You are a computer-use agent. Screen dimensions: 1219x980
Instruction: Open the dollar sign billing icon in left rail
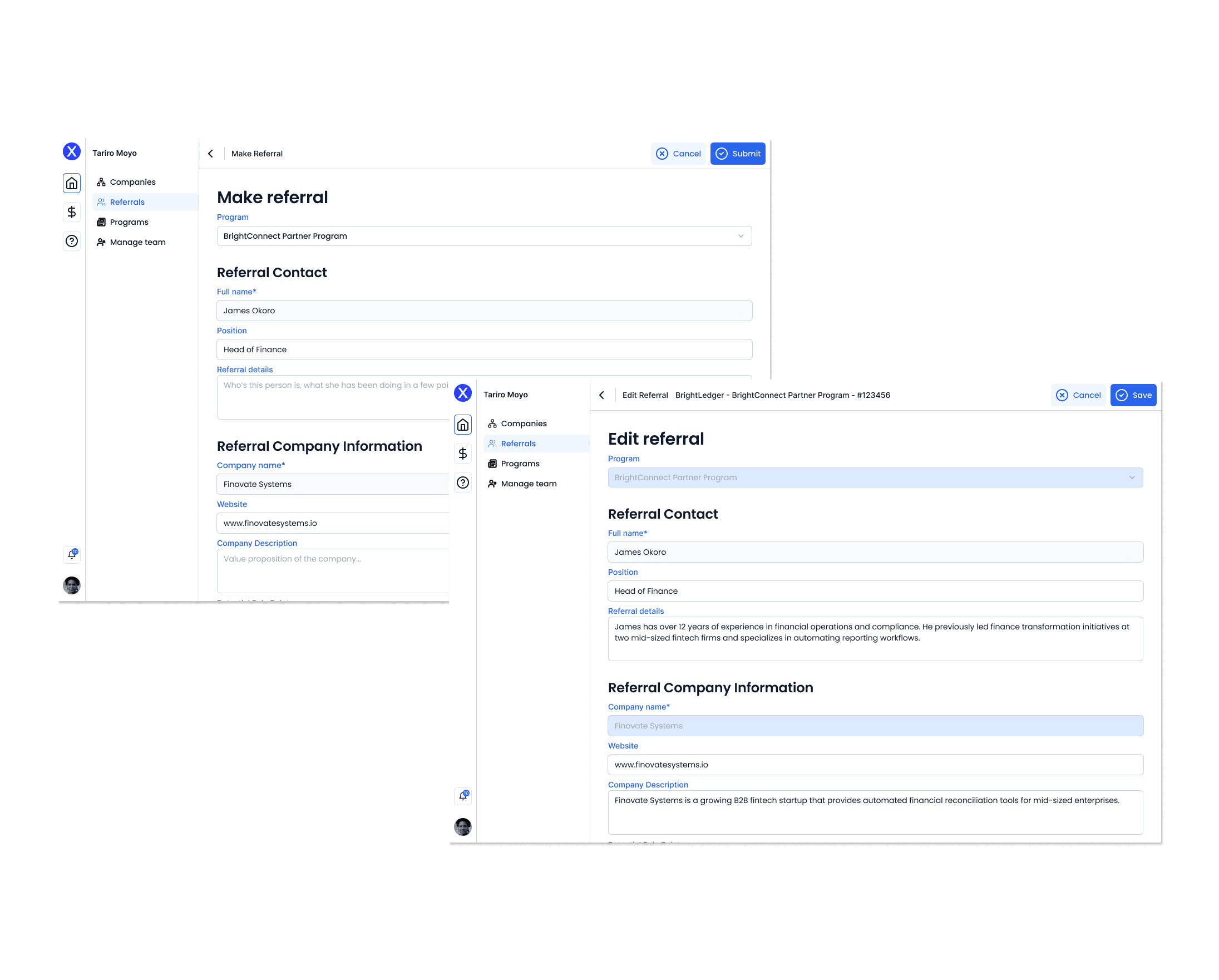tap(72, 212)
